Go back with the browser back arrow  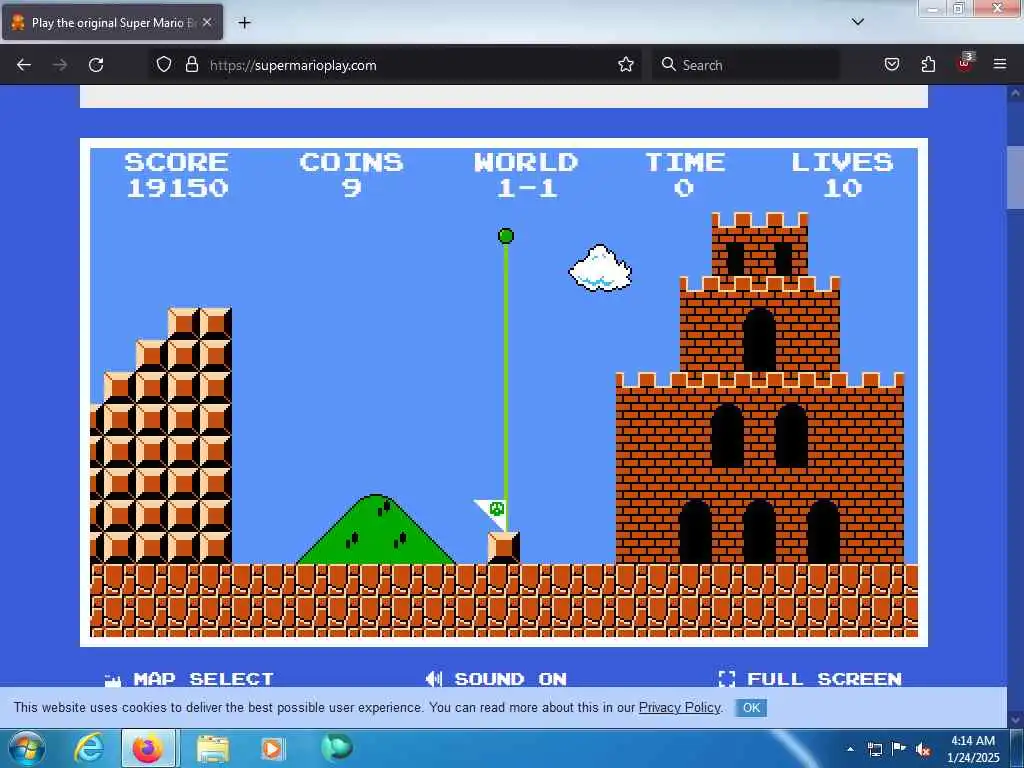tap(24, 65)
